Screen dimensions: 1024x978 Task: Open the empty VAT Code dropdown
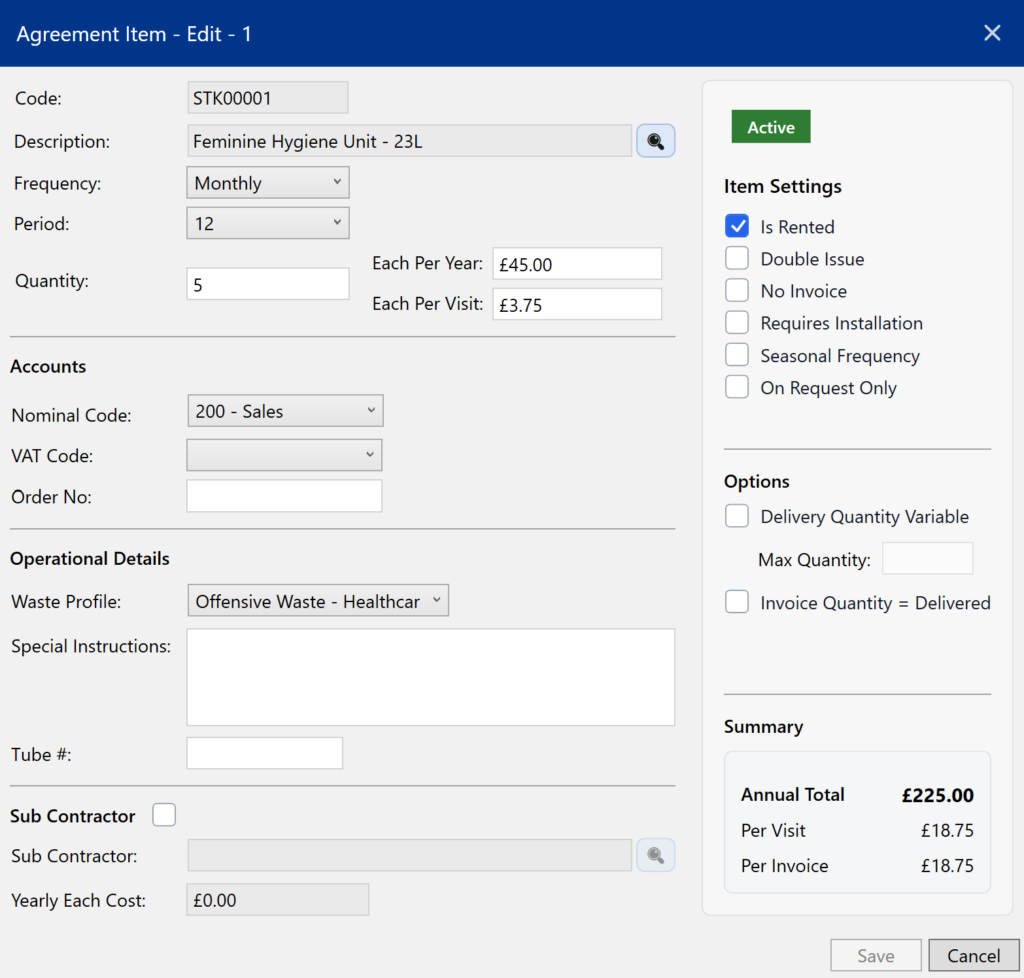pyautogui.click(x=285, y=455)
